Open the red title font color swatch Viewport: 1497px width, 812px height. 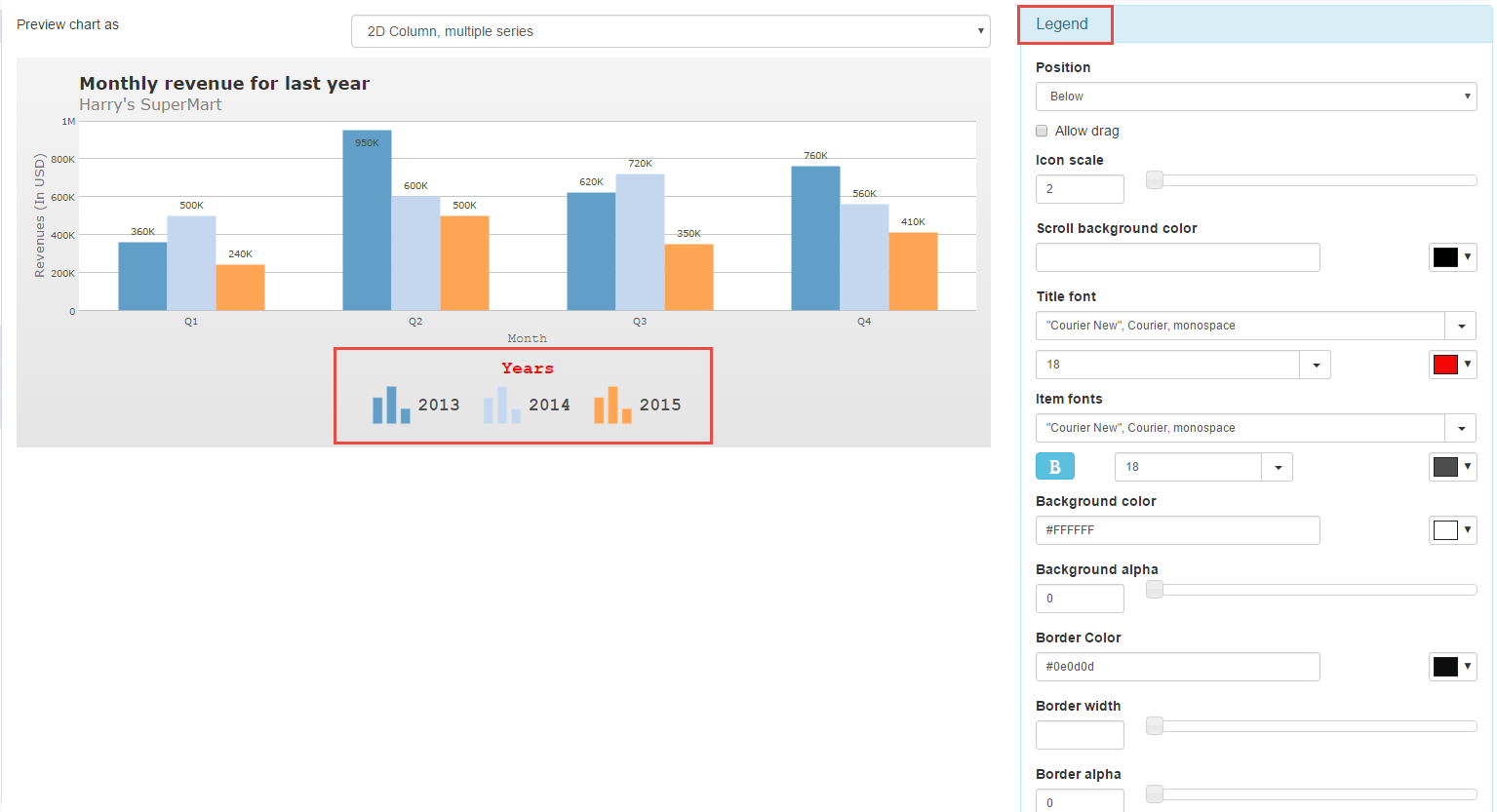pyautogui.click(x=1452, y=365)
